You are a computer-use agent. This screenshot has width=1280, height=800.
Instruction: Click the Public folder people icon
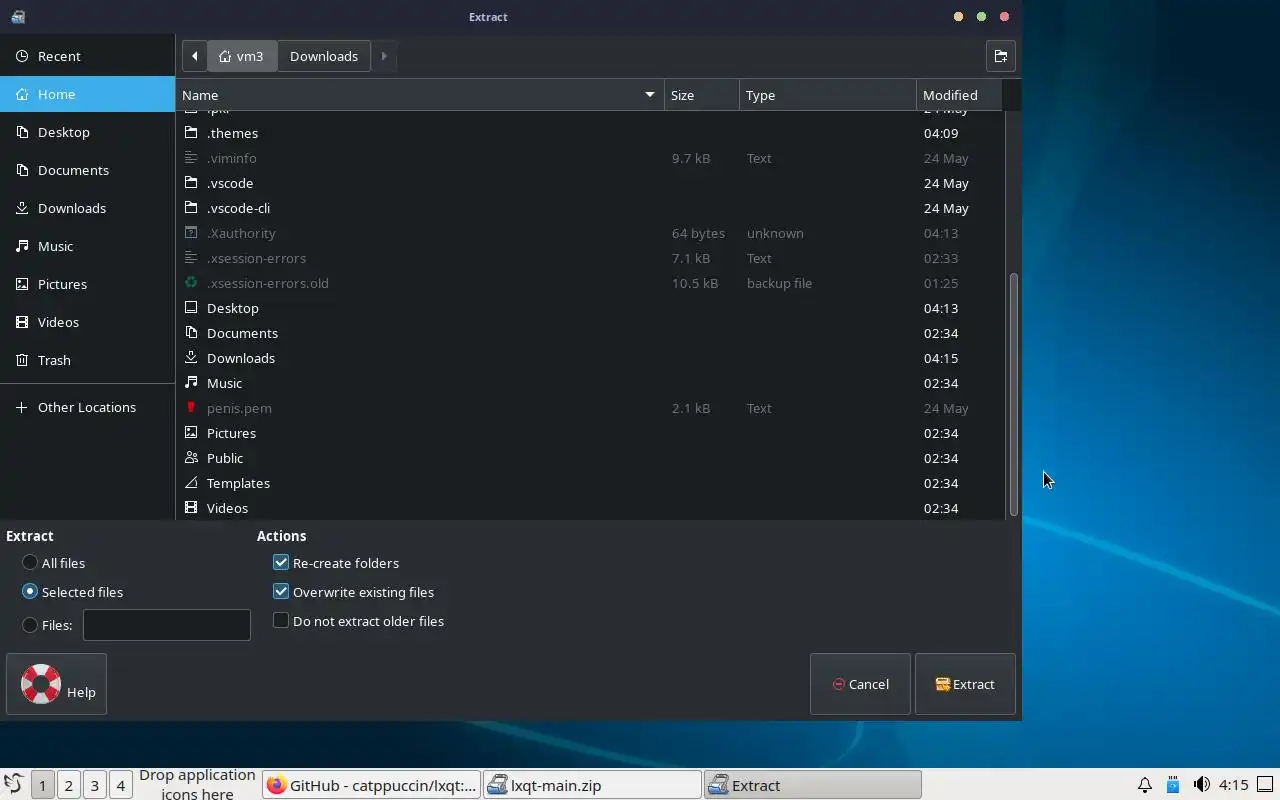191,458
